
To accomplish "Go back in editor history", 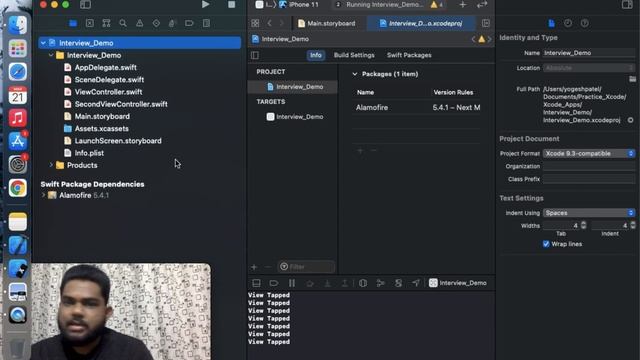I will (x=269, y=23).
